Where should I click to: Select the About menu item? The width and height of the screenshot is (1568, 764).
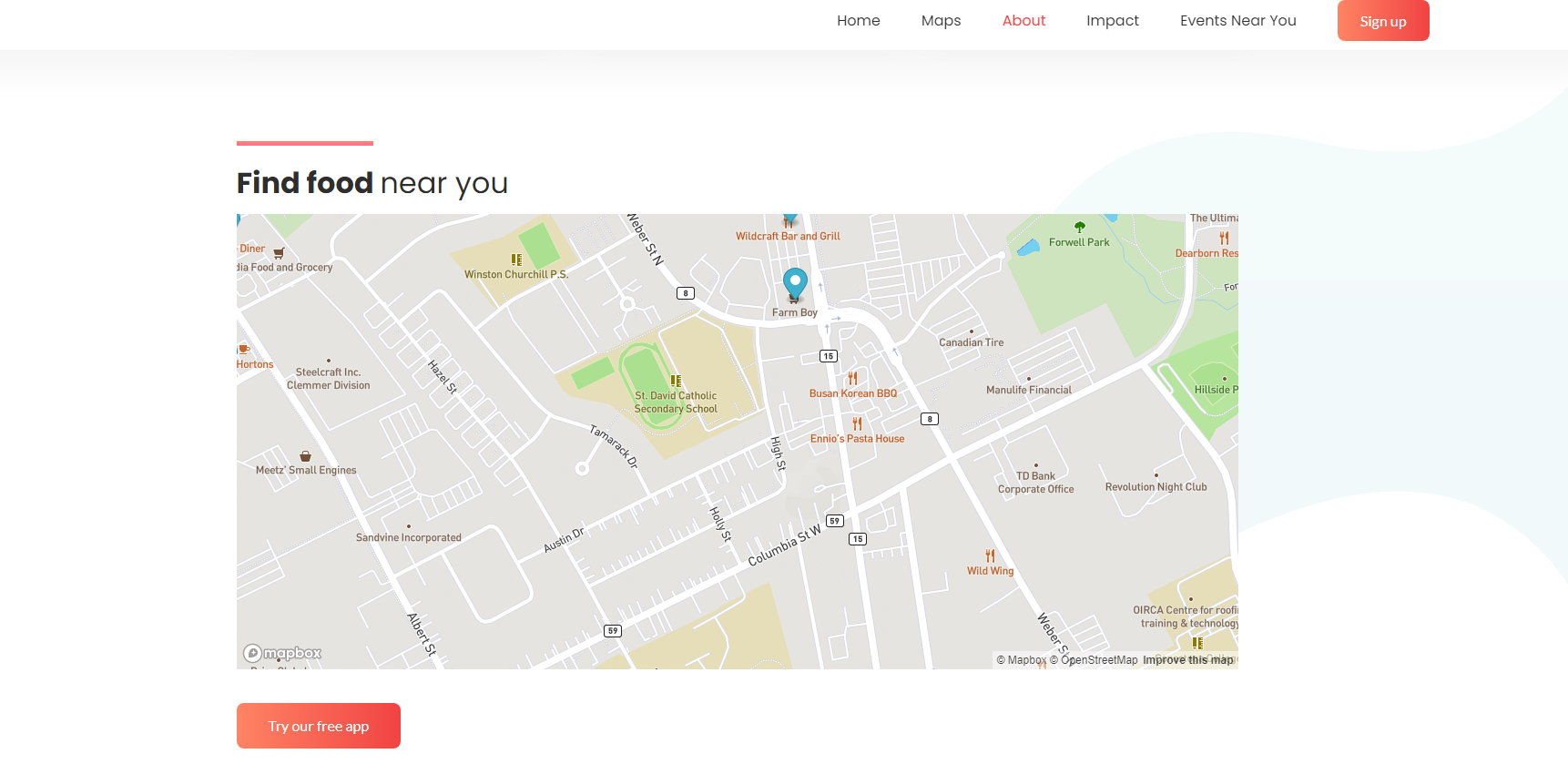(1023, 21)
